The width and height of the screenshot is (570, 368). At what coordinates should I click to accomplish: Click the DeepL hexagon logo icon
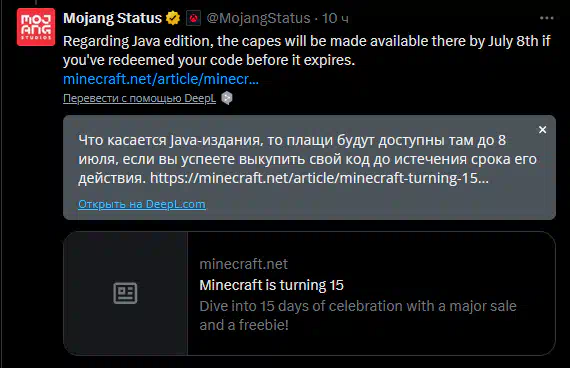pos(227,98)
